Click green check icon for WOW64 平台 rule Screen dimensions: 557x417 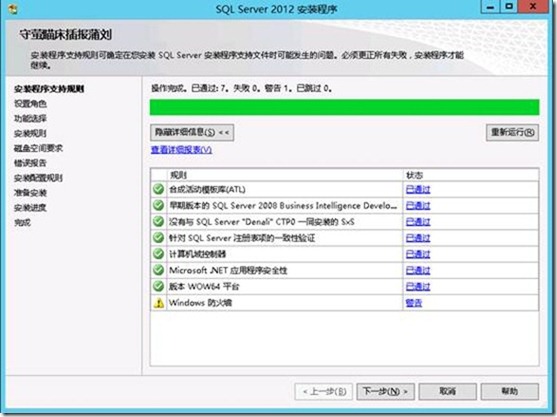pos(158,286)
